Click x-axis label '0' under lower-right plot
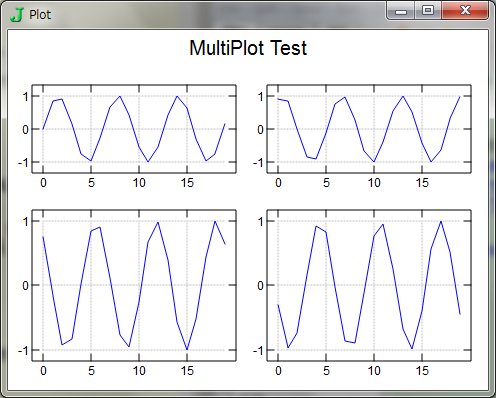 [x=278, y=371]
